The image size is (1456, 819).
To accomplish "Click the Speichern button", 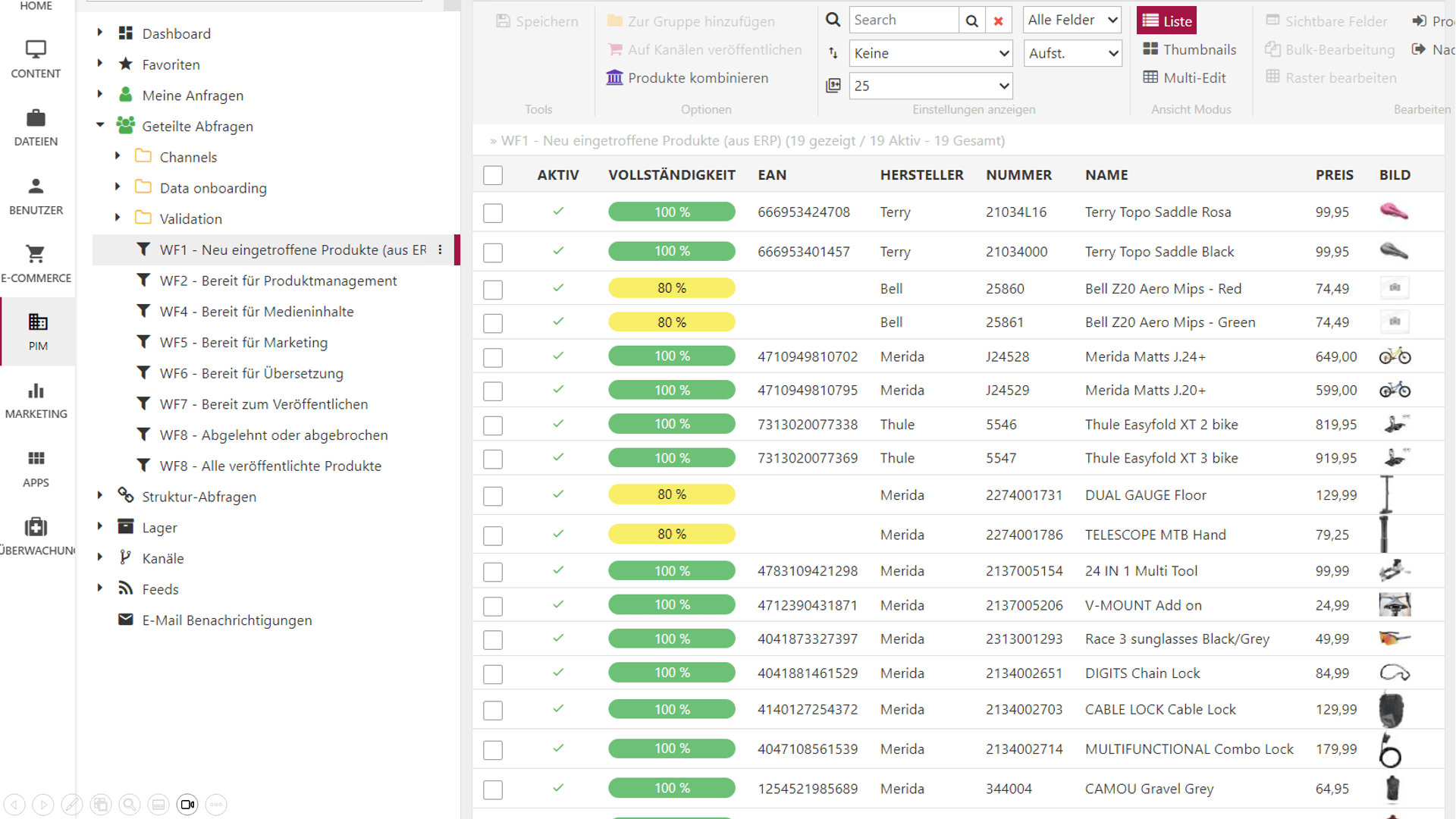I will tap(538, 20).
